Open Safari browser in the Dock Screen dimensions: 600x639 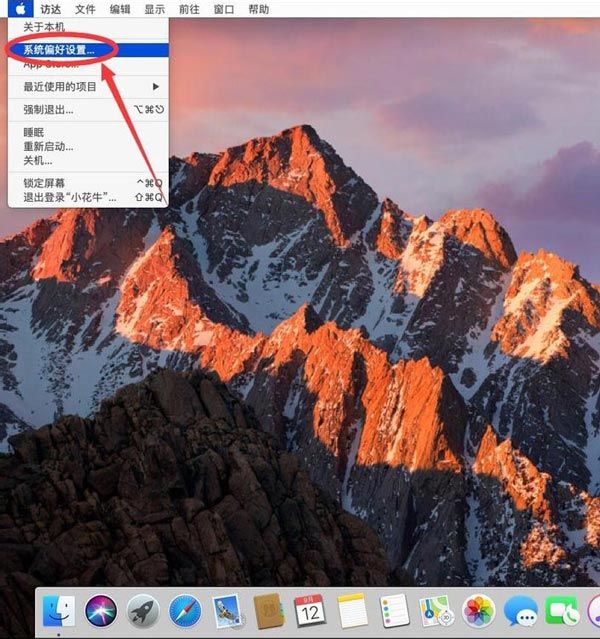tap(185, 611)
